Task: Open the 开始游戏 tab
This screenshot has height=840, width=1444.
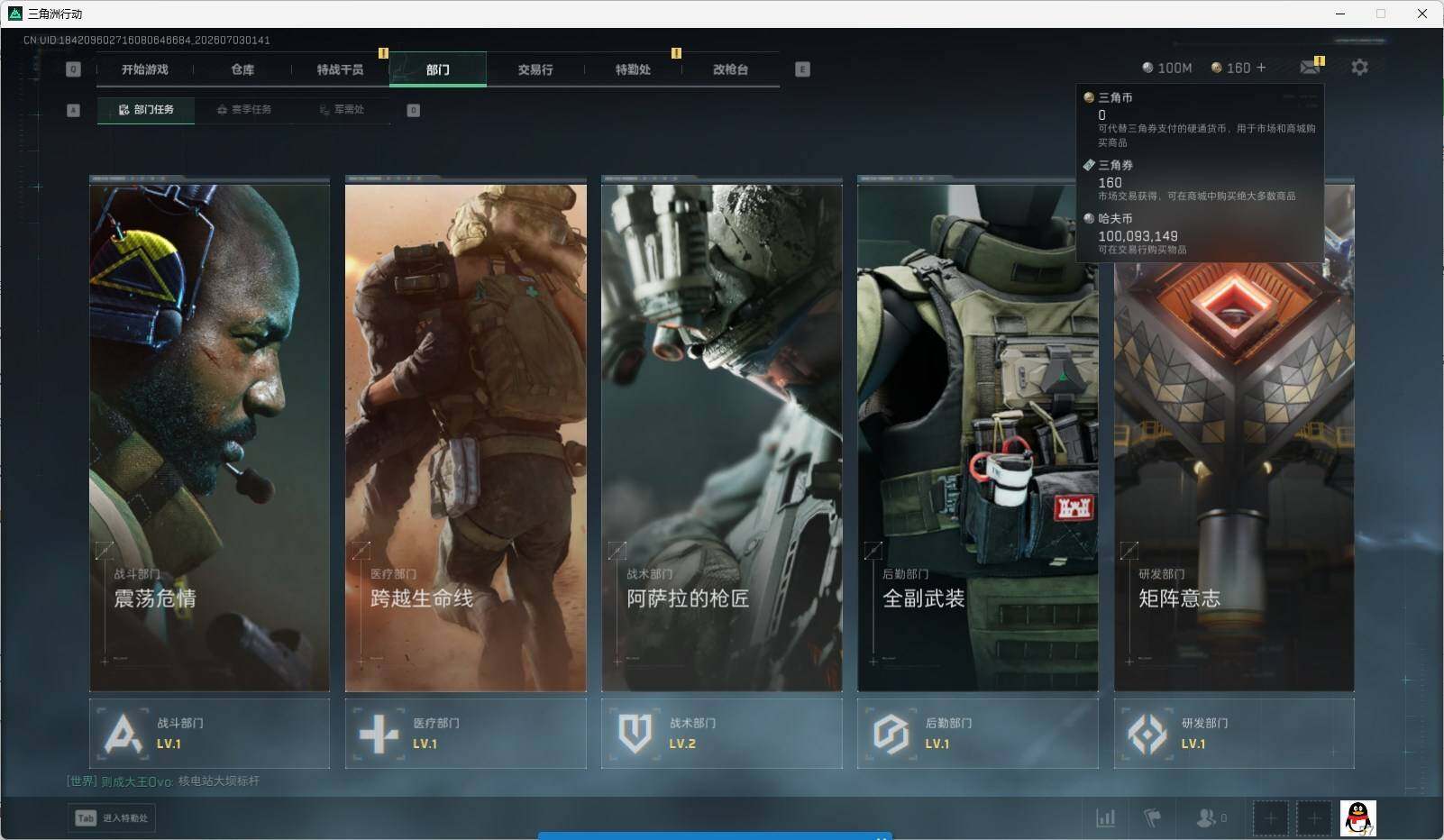Action: point(145,69)
